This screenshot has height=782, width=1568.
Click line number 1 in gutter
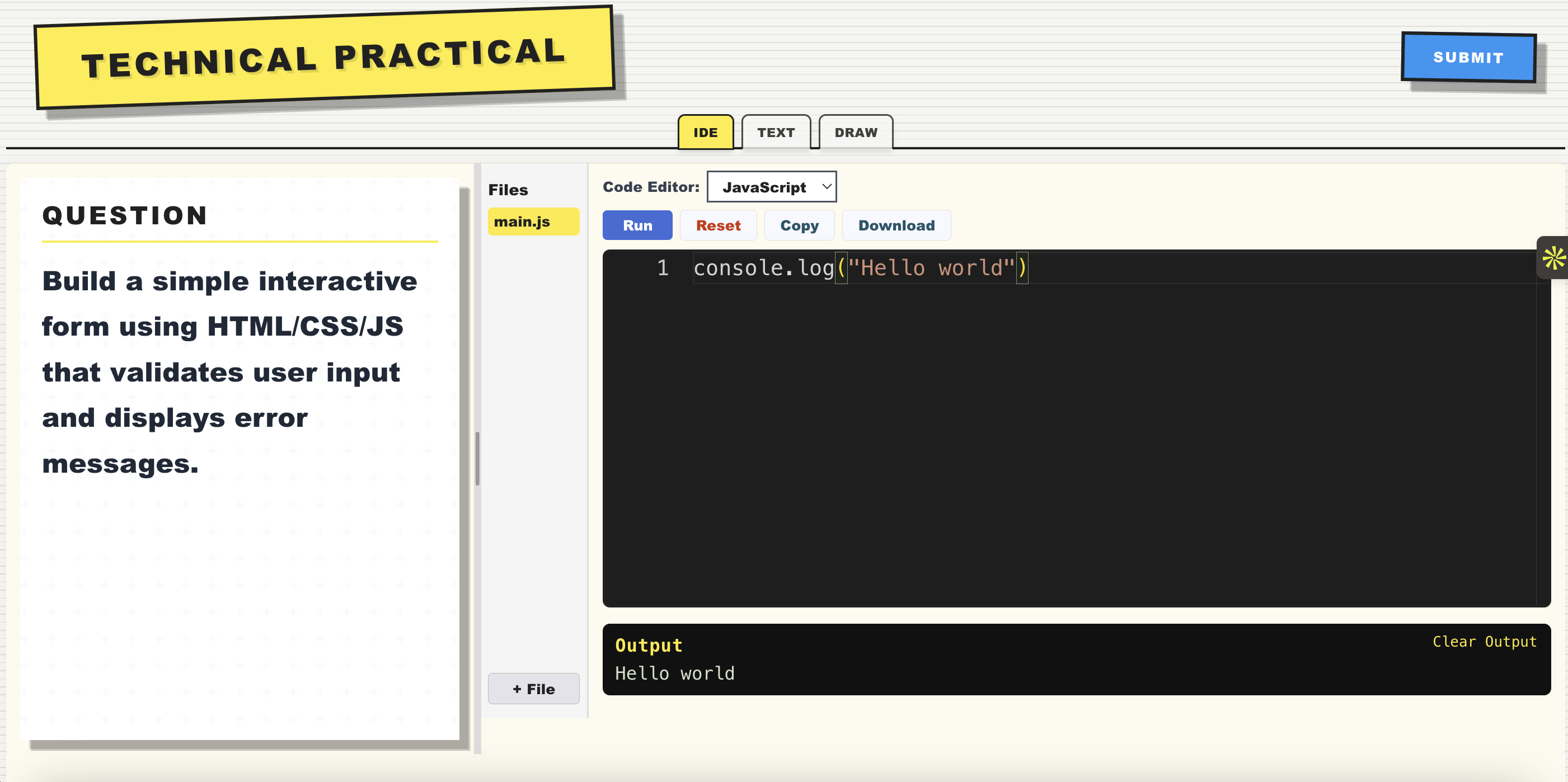[662, 268]
